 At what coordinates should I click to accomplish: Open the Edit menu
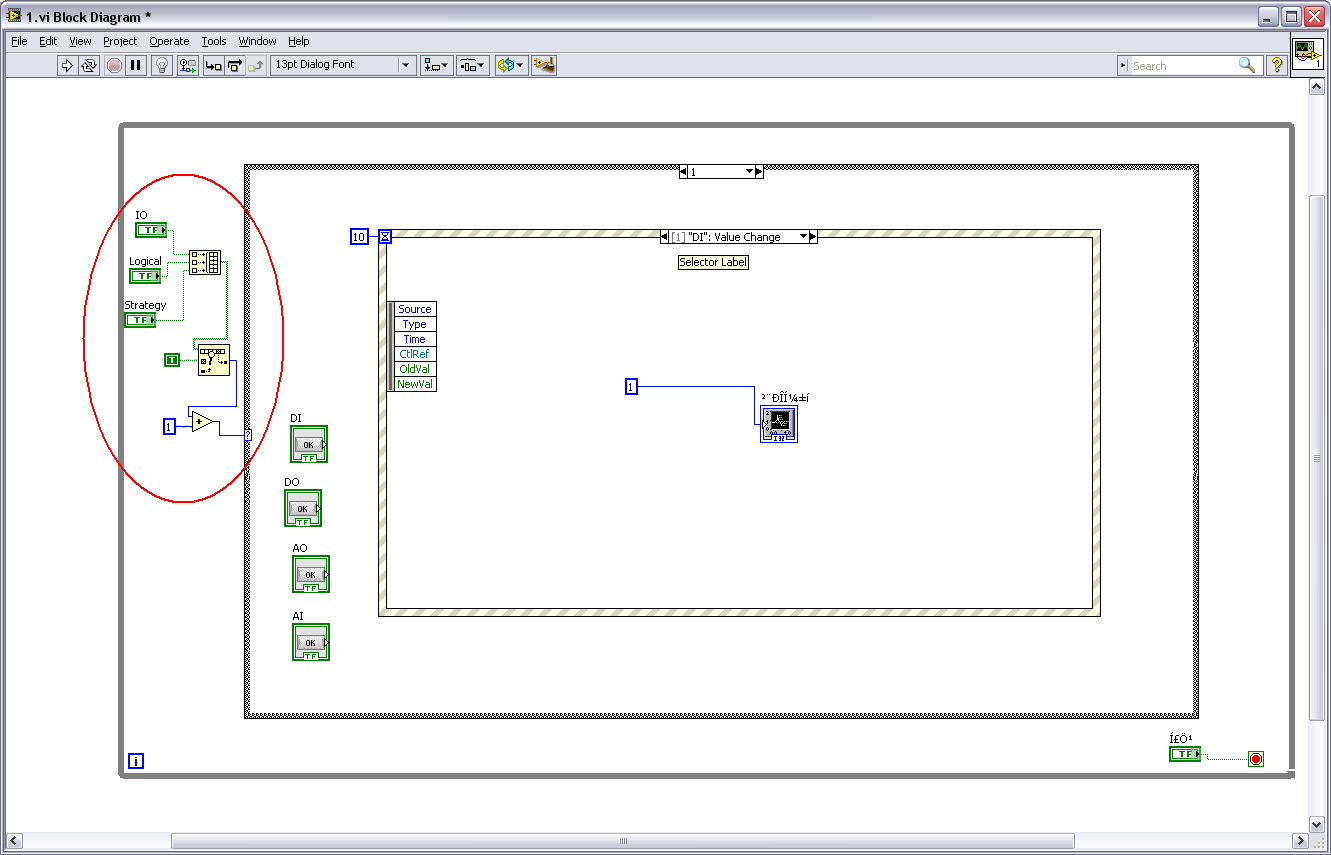[x=48, y=41]
